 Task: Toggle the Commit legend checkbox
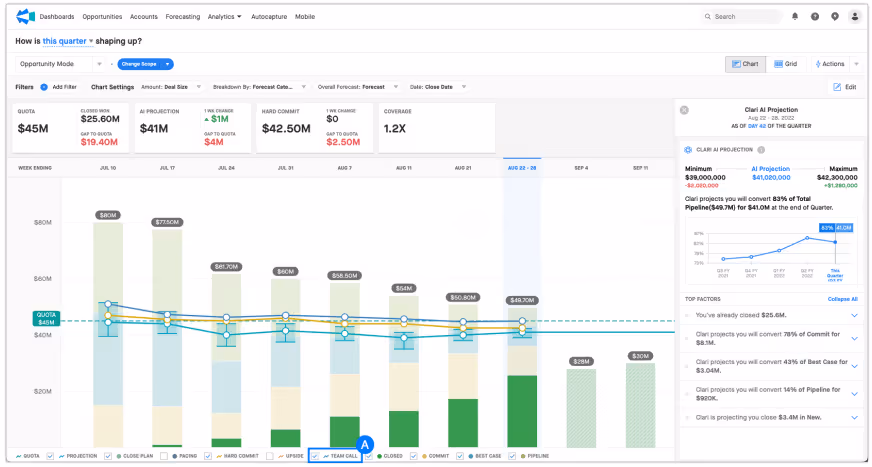tap(414, 456)
